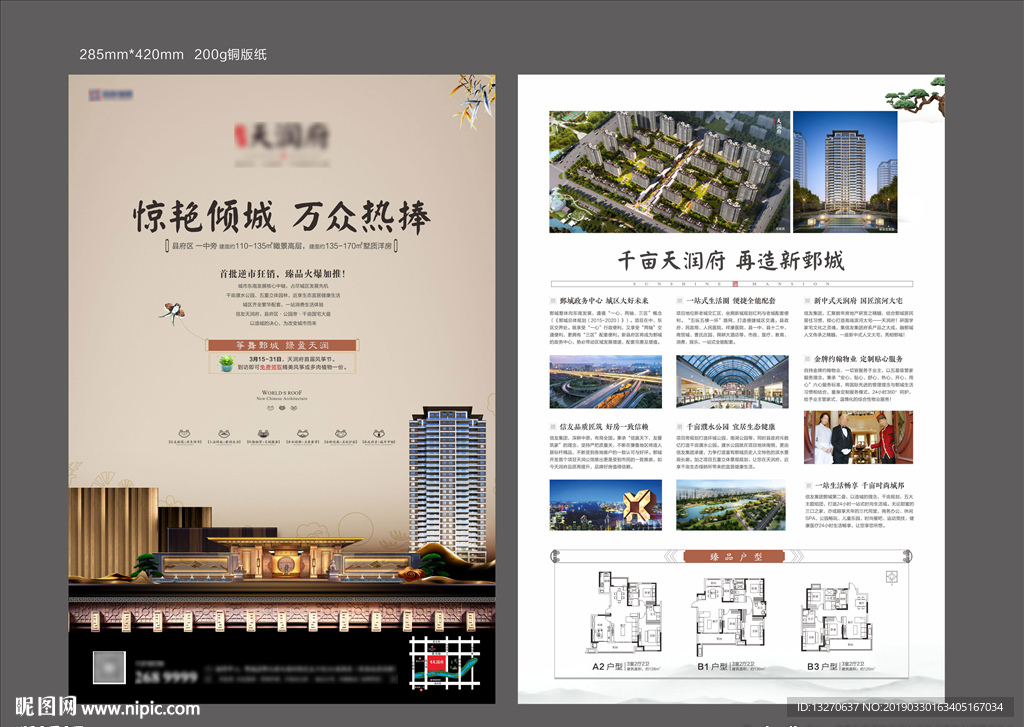
Task: Click the 千亩天润府 再造新鄄城 headline
Action: 733,258
